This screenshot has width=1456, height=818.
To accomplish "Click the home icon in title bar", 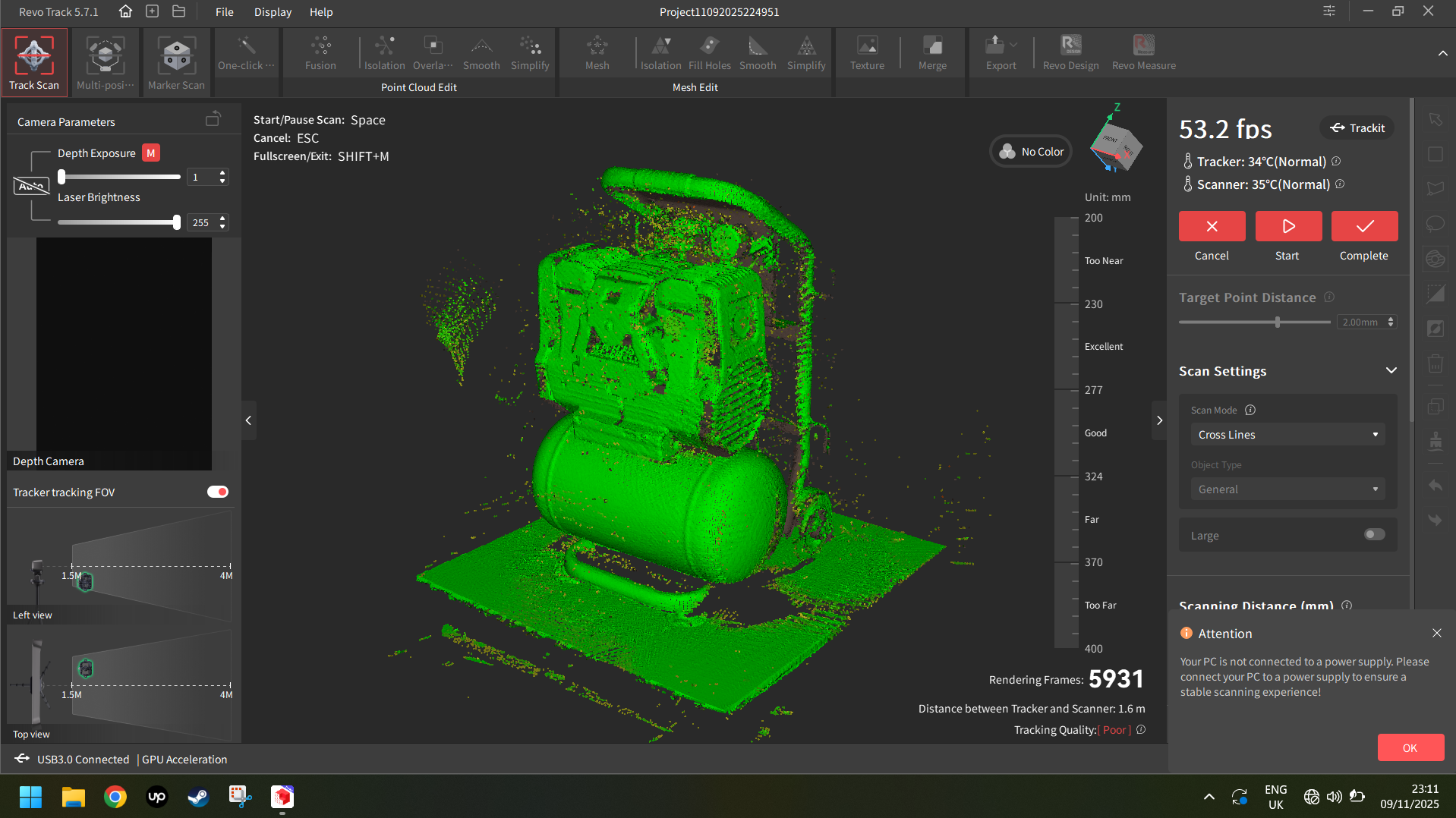I will point(126,11).
